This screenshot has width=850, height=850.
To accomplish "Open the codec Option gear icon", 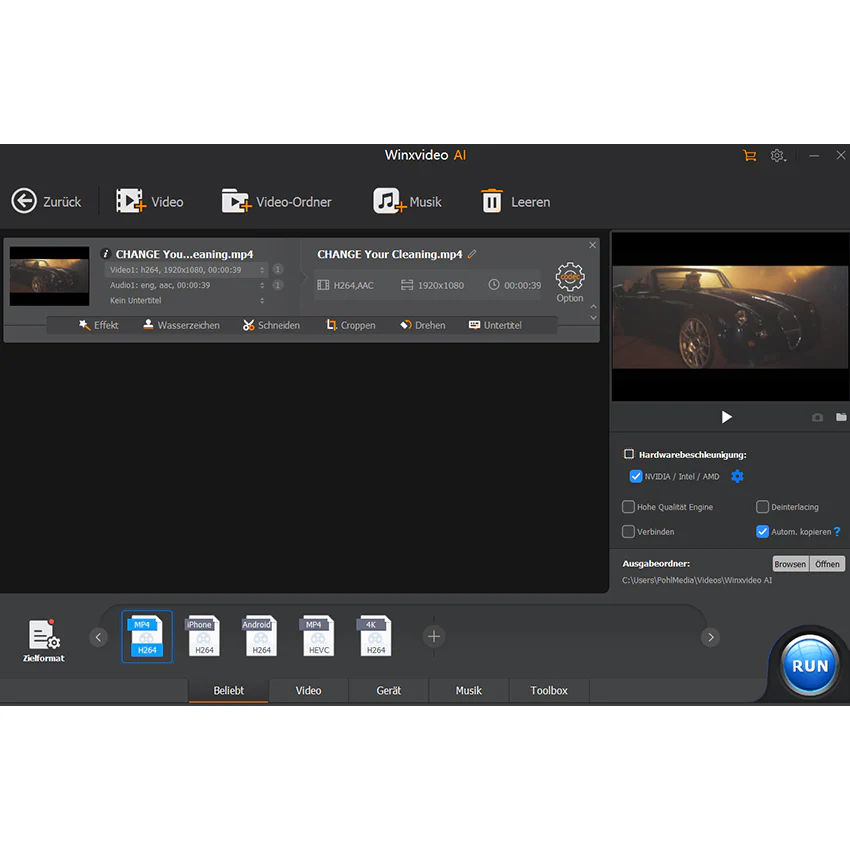I will (570, 277).
